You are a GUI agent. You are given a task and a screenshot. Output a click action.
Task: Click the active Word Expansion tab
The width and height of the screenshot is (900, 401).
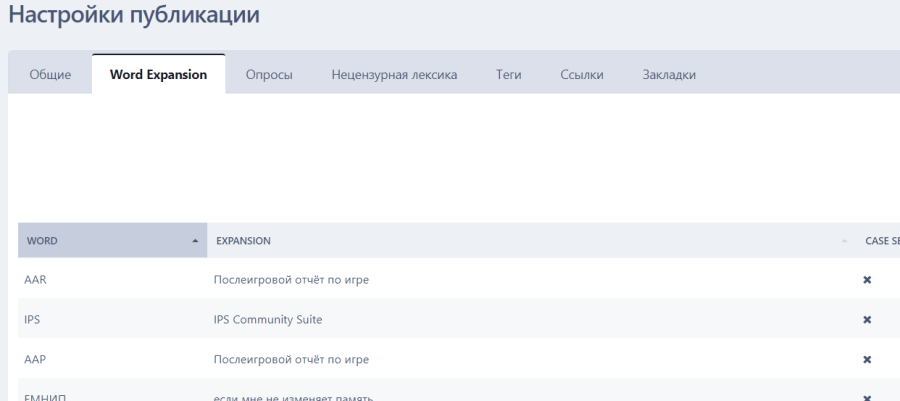pyautogui.click(x=159, y=75)
